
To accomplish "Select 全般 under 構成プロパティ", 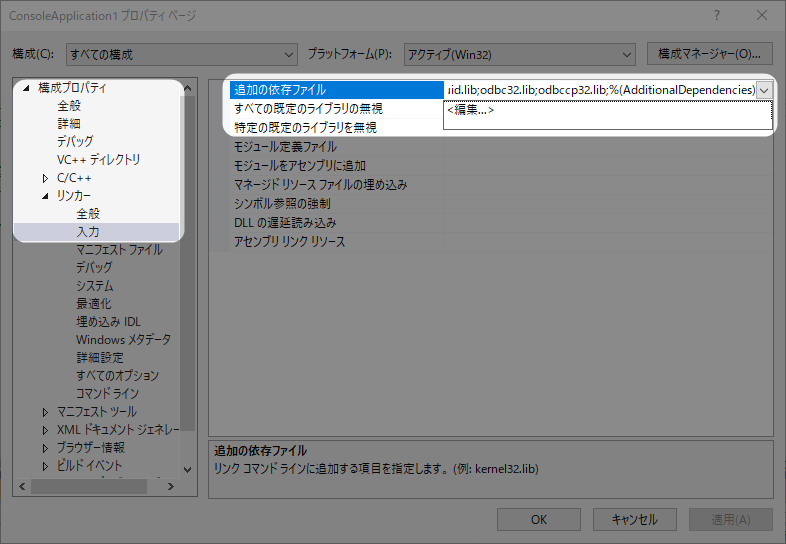I will pyautogui.click(x=69, y=106).
